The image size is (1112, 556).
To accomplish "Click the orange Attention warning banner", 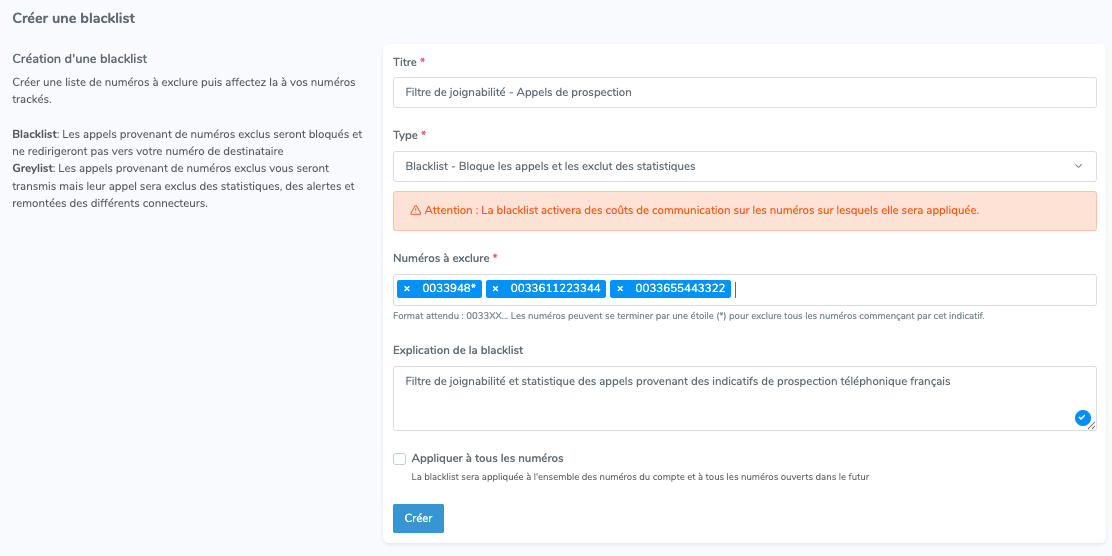I will pyautogui.click(x=745, y=211).
